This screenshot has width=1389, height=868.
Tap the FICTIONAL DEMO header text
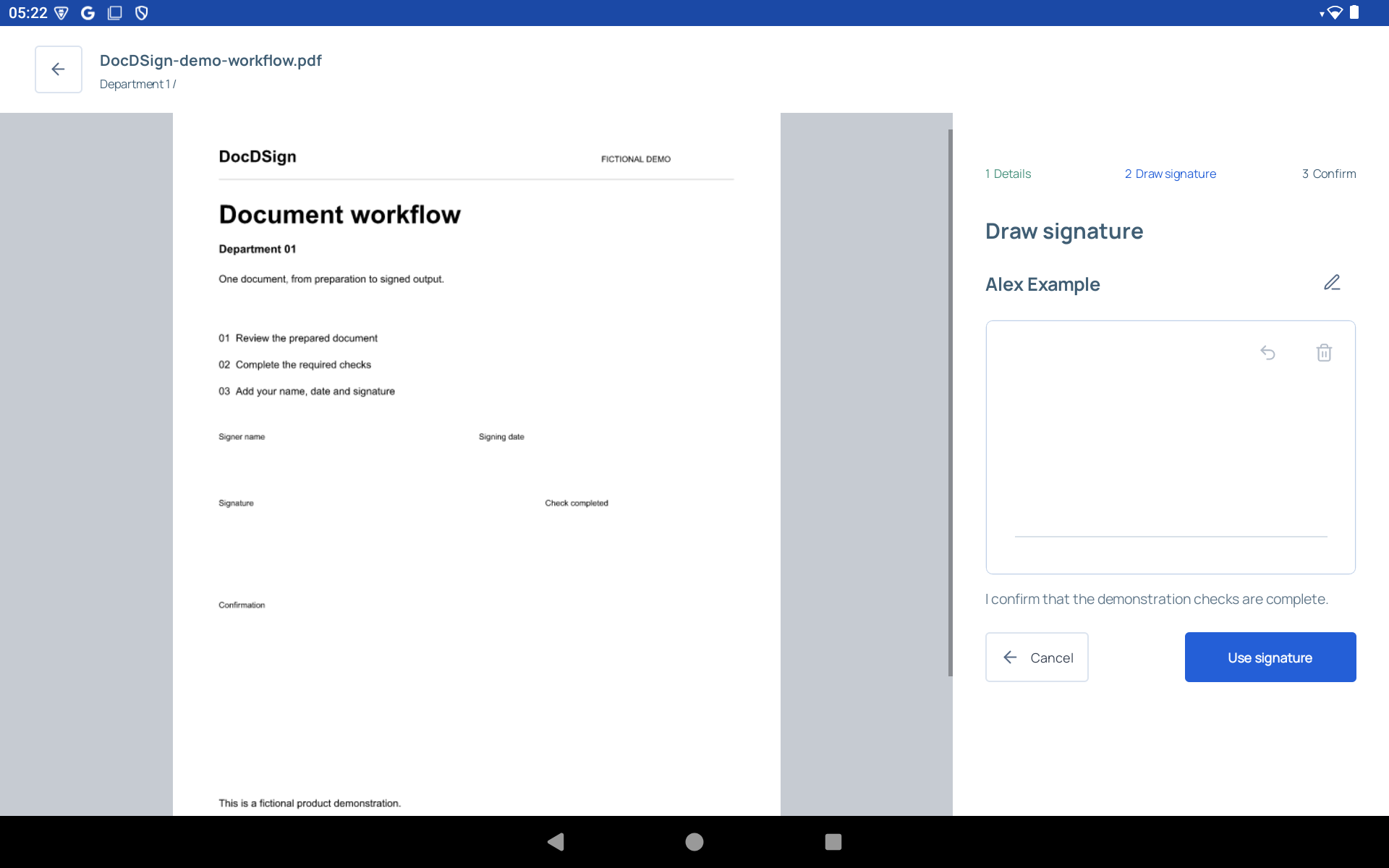point(636,159)
